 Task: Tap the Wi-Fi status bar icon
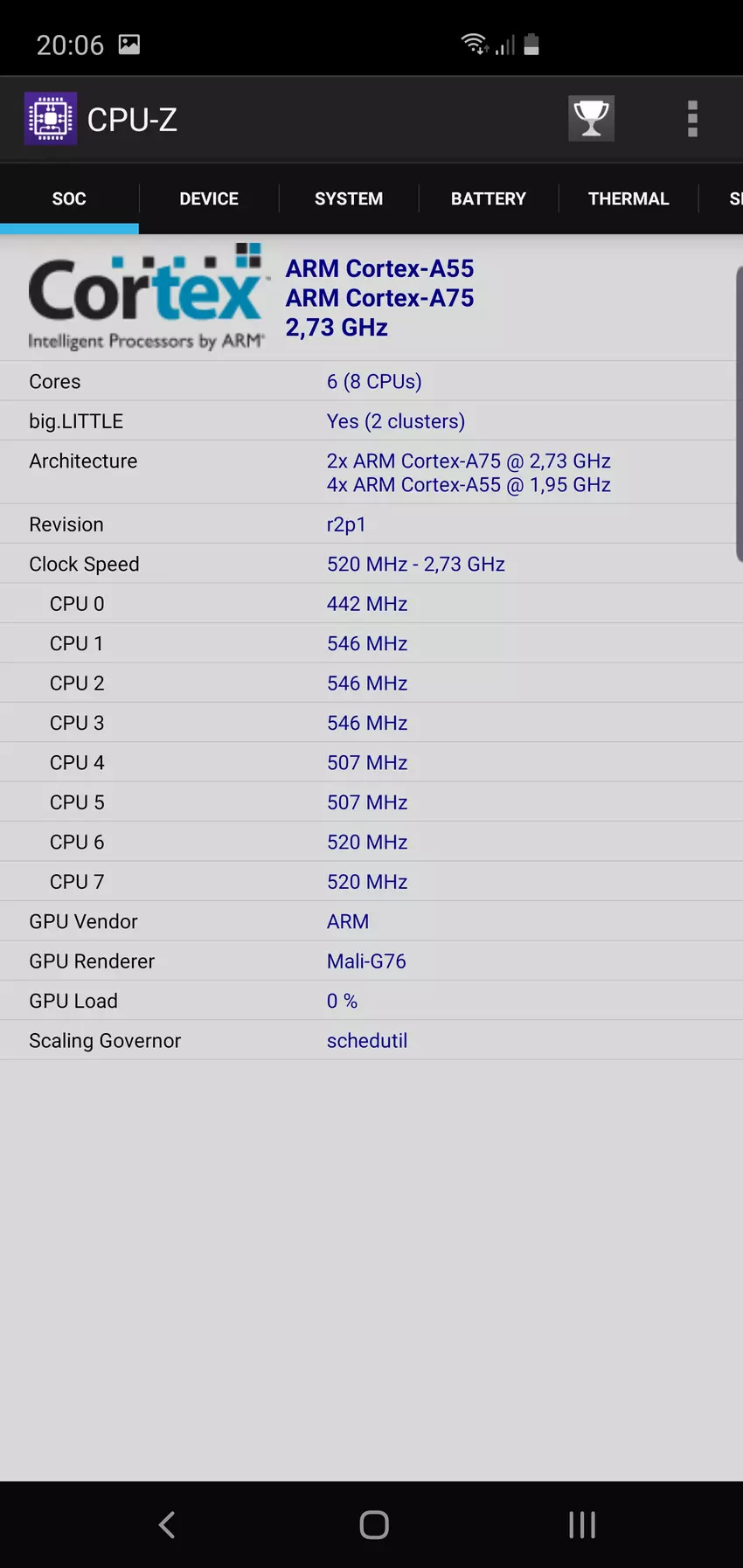pyautogui.click(x=474, y=44)
